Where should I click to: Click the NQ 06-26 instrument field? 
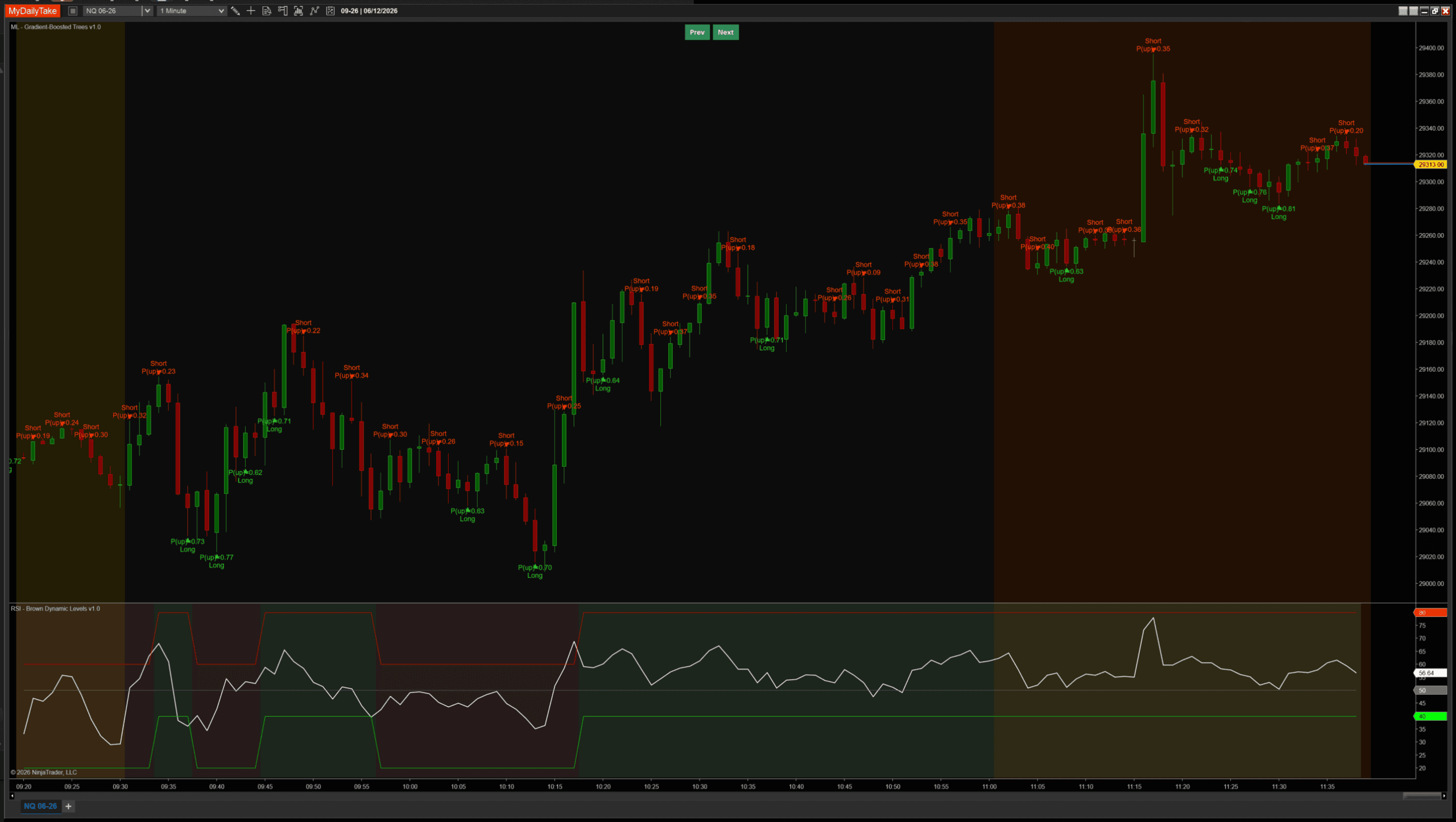point(112,11)
